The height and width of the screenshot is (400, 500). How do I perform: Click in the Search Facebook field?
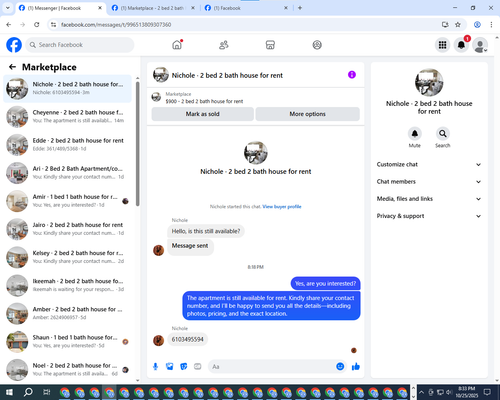(80, 45)
